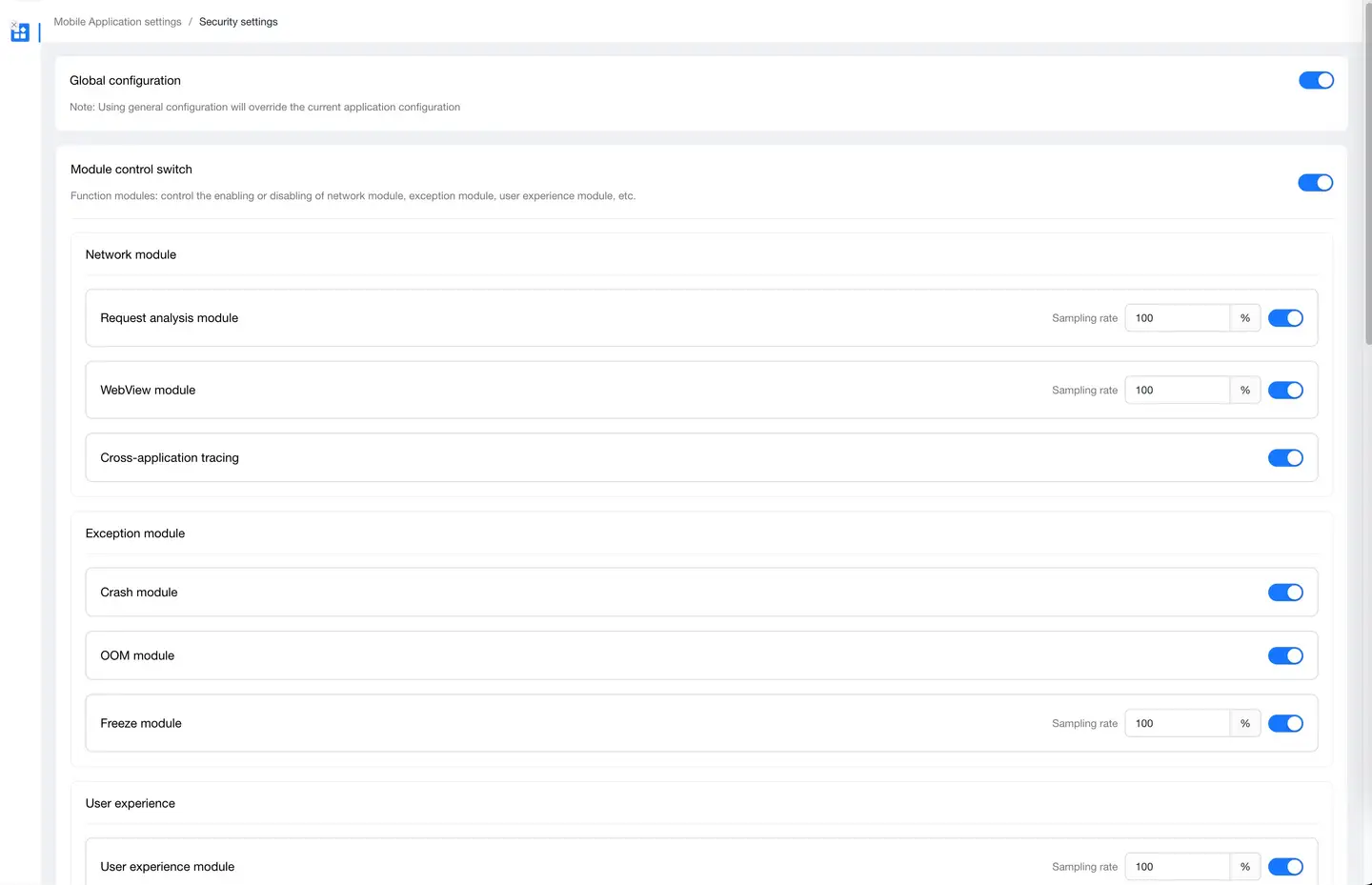This screenshot has height=885, width=1372.
Task: Switch off the Freeze module toggle
Action: (1285, 724)
